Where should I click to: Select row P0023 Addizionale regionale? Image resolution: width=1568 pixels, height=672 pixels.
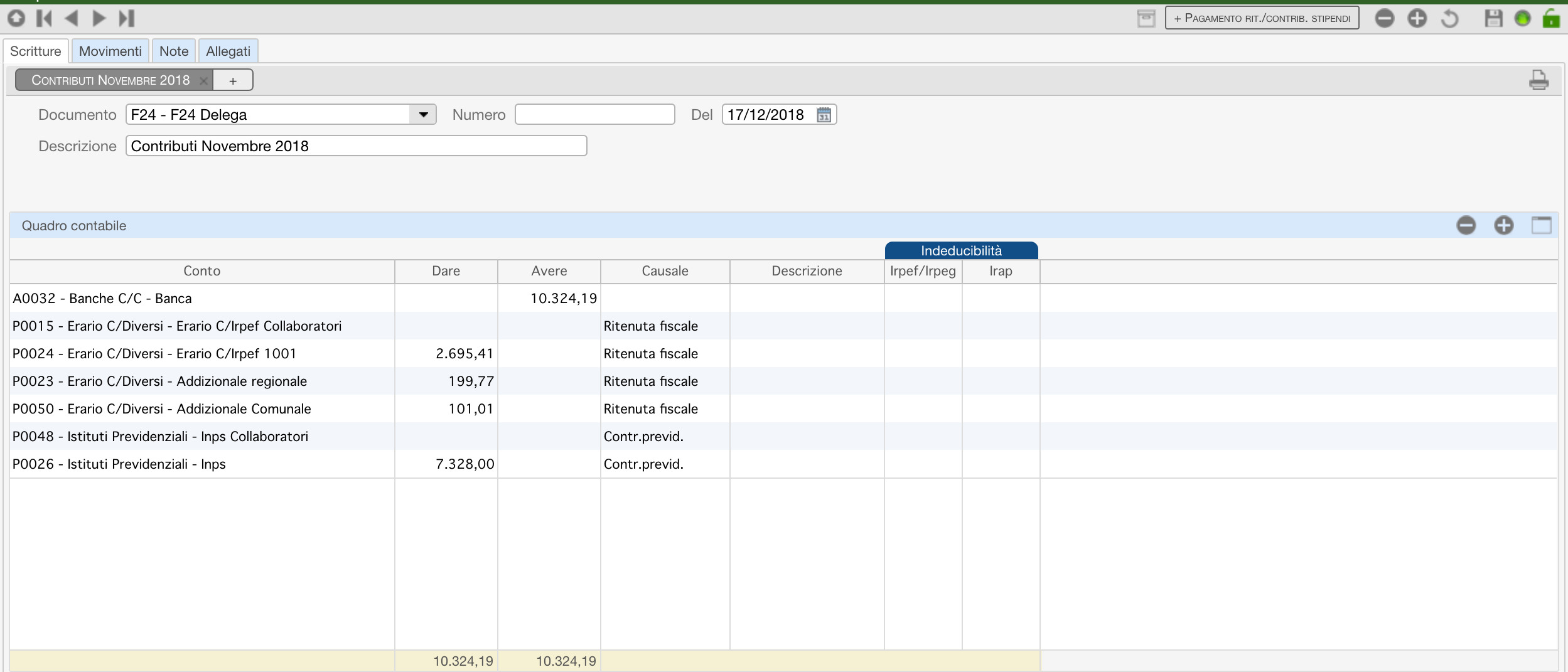[x=783, y=381]
